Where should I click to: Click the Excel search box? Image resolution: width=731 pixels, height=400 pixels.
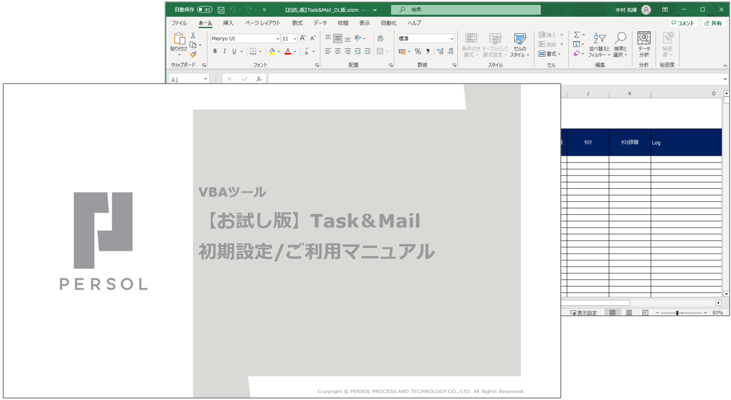466,9
